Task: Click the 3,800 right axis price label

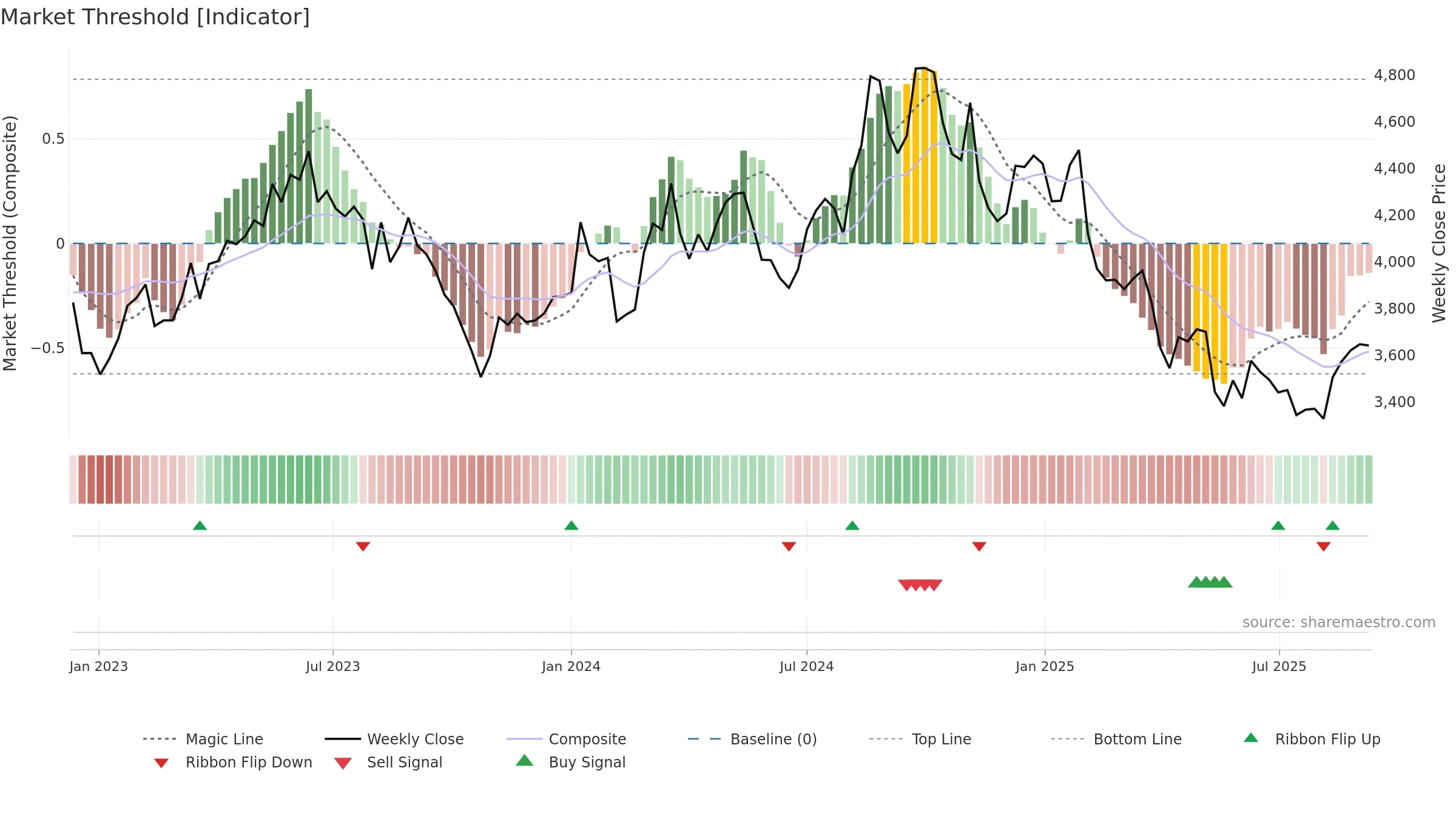Action: click(x=1394, y=309)
